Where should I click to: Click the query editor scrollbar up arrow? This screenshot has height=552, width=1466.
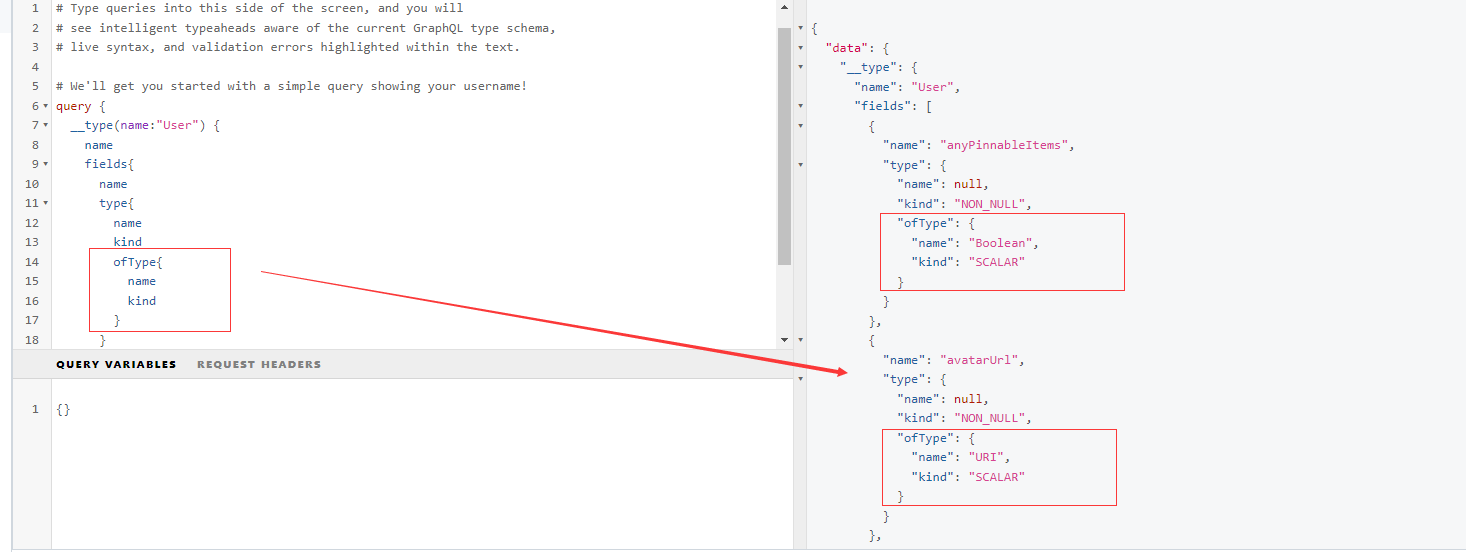(784, 7)
